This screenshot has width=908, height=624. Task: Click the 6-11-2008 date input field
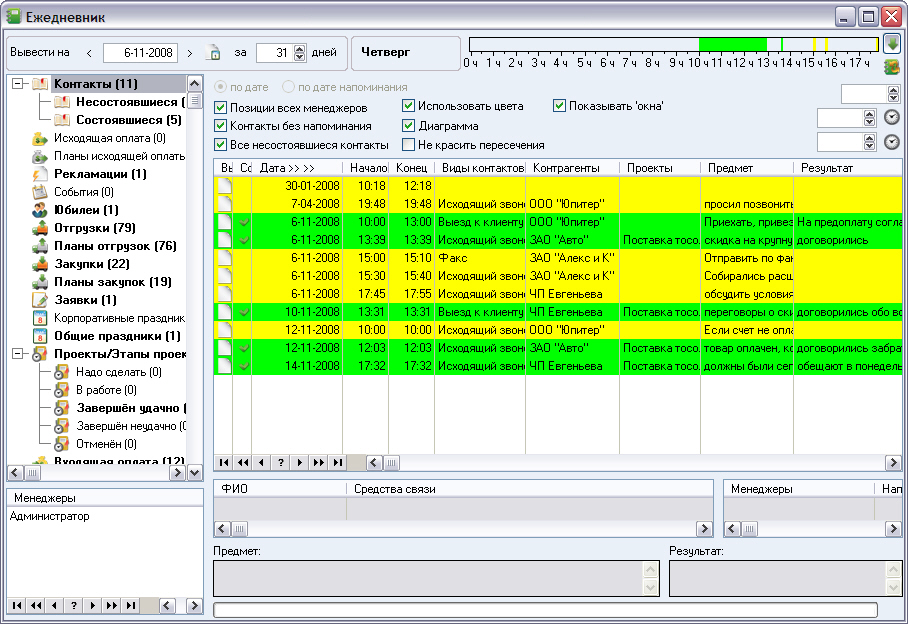click(x=140, y=53)
